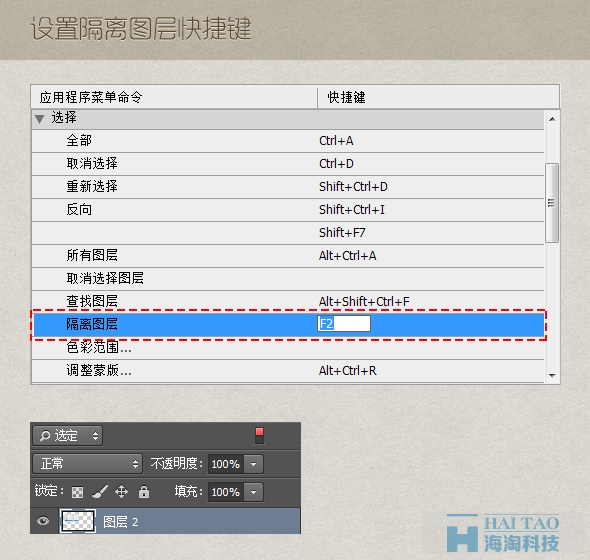590x560 pixels.
Task: Click the search magnifier icon in layer filter
Action: [45, 436]
